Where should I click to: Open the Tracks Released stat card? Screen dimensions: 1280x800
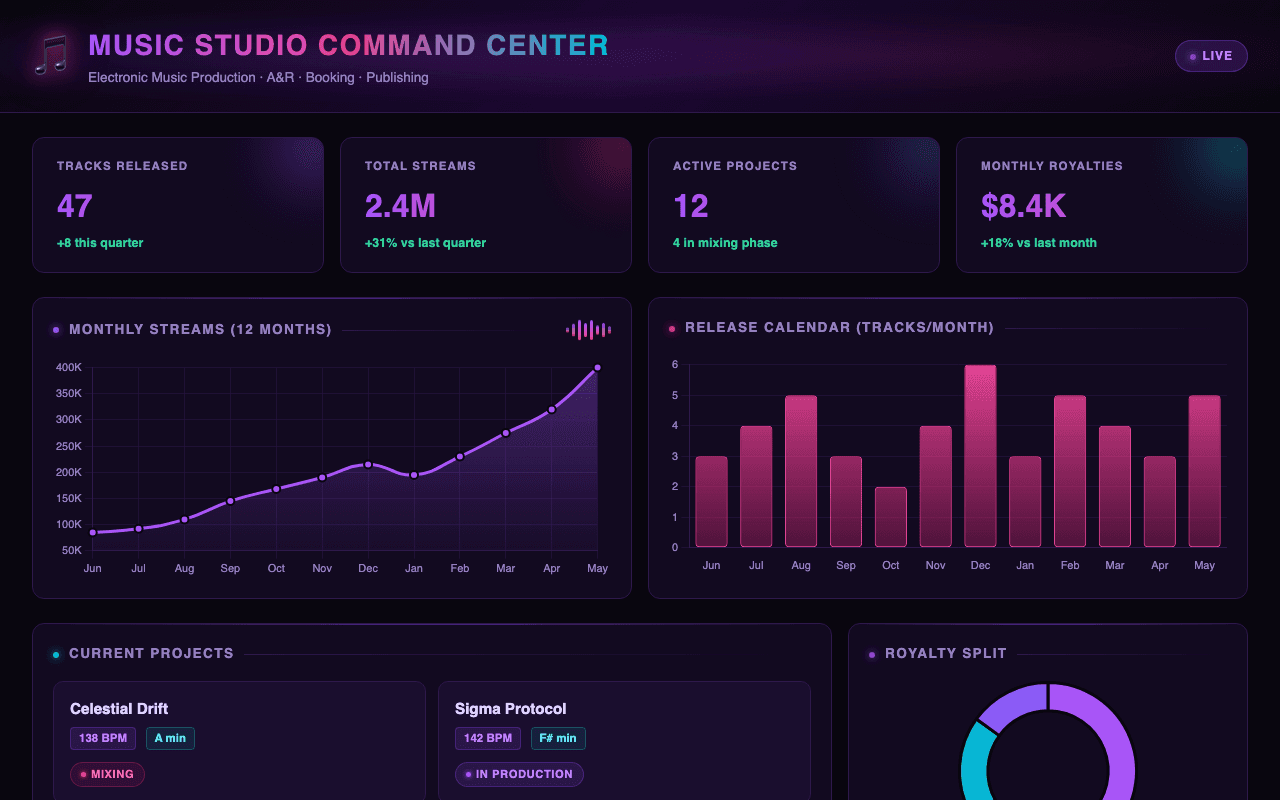pos(178,205)
